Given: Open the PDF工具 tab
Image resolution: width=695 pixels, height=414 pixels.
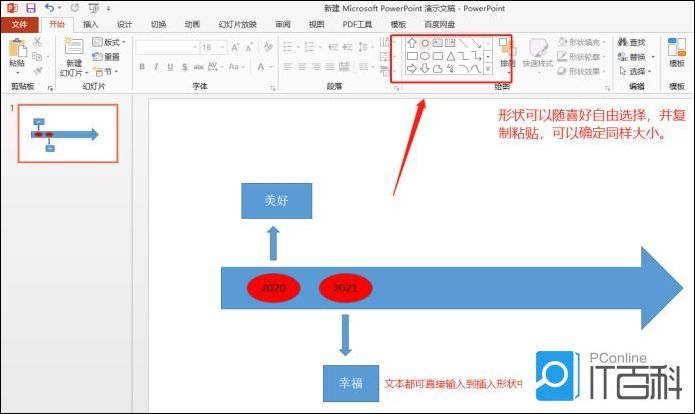Looking at the screenshot, I should pos(357,24).
